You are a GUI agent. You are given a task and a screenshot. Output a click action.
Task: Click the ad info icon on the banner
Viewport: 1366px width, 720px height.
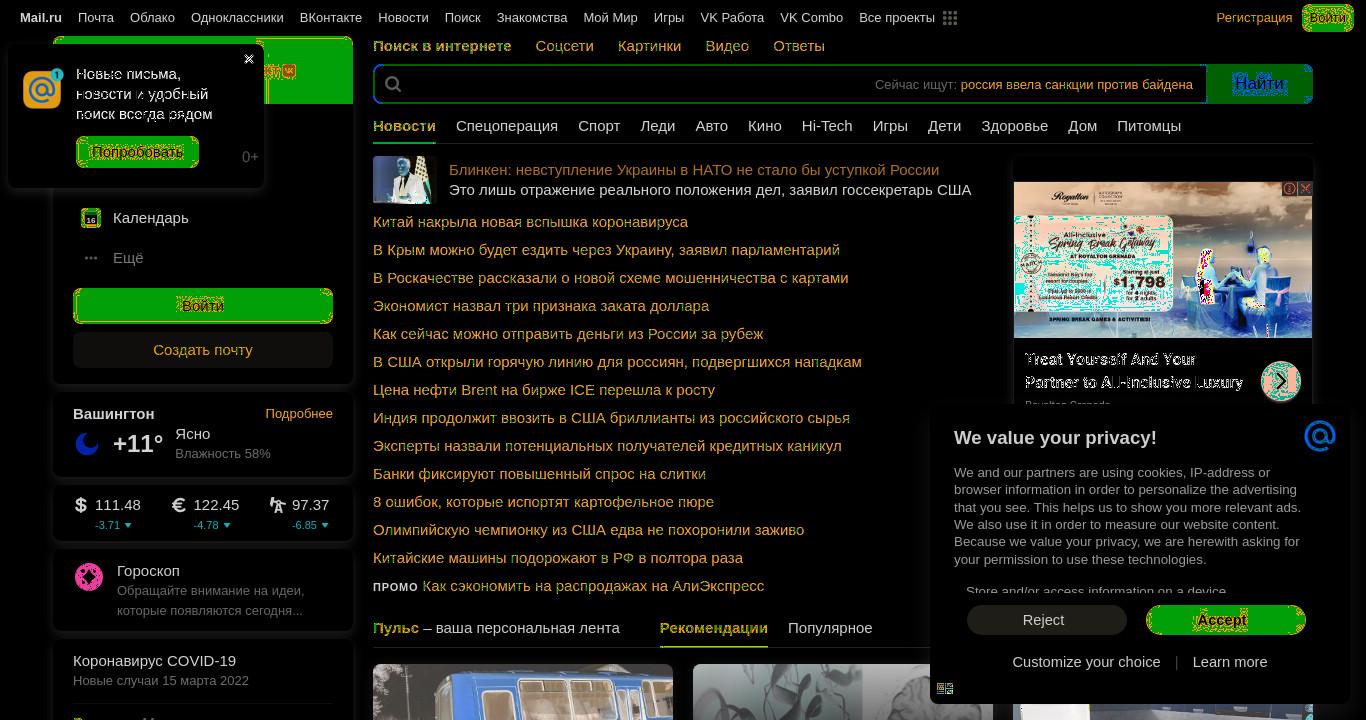coord(1290,188)
